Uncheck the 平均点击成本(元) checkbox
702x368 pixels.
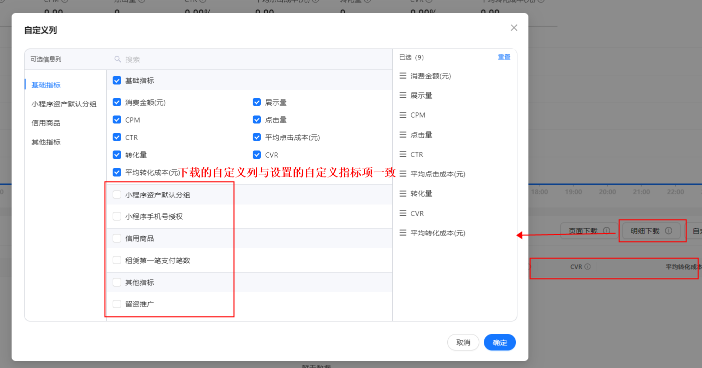pos(257,137)
